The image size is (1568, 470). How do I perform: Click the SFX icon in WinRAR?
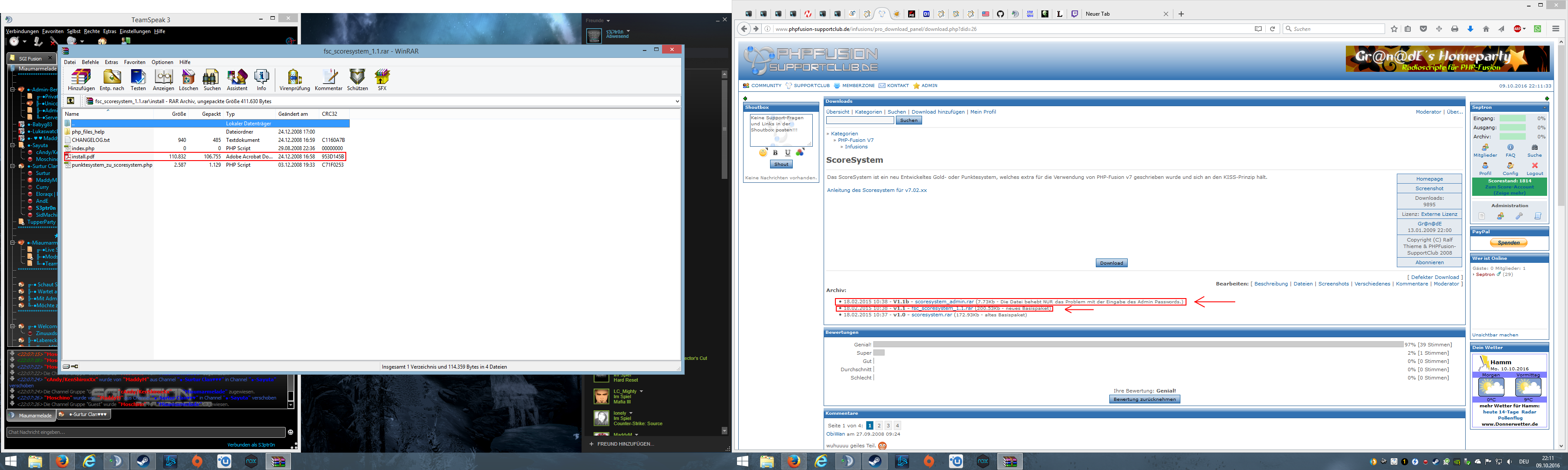pyautogui.click(x=382, y=80)
